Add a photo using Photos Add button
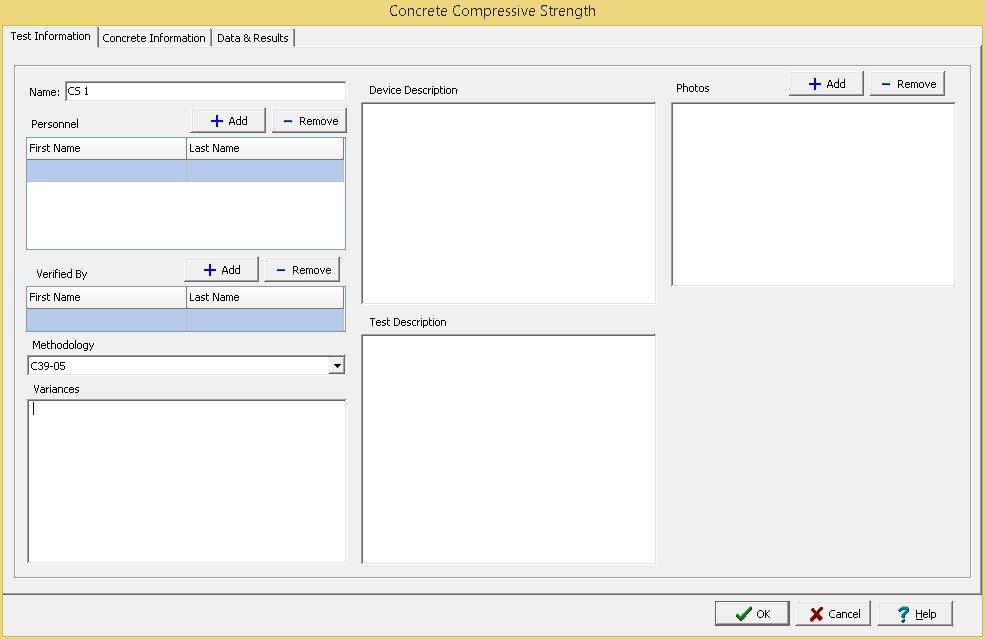Screen dimensions: 985x639 (x=826, y=84)
